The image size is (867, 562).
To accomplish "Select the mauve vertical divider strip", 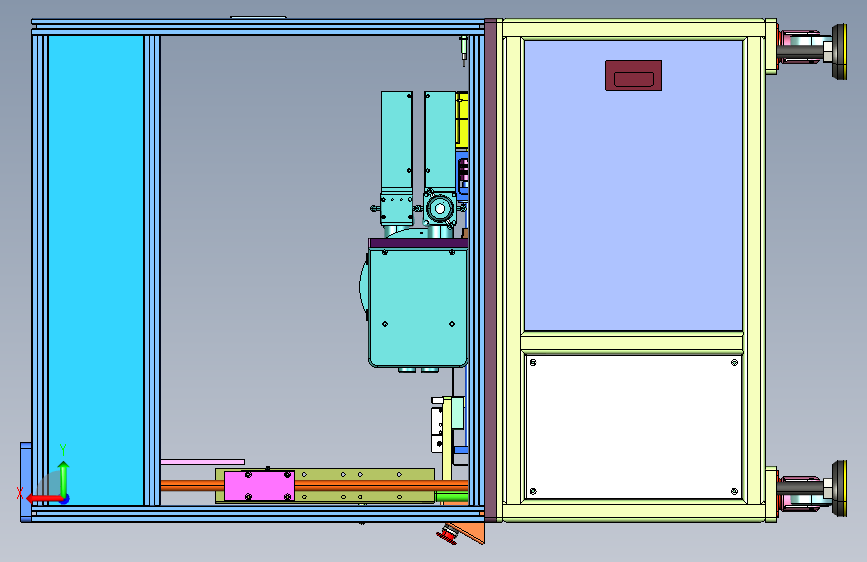I will coord(490,270).
